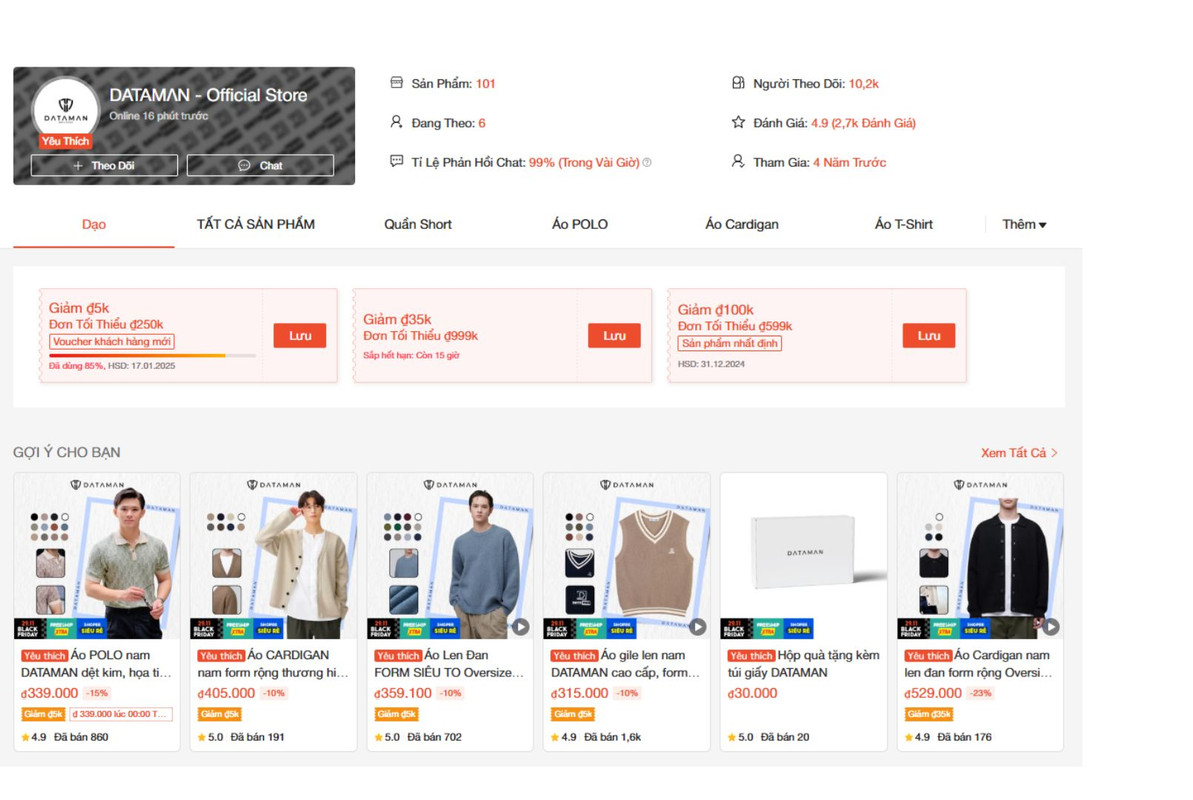Image resolution: width=1193 pixels, height=800 pixels.
Task: Click the 4.9 (2,7k Đánh Giá) rating
Action: click(864, 123)
